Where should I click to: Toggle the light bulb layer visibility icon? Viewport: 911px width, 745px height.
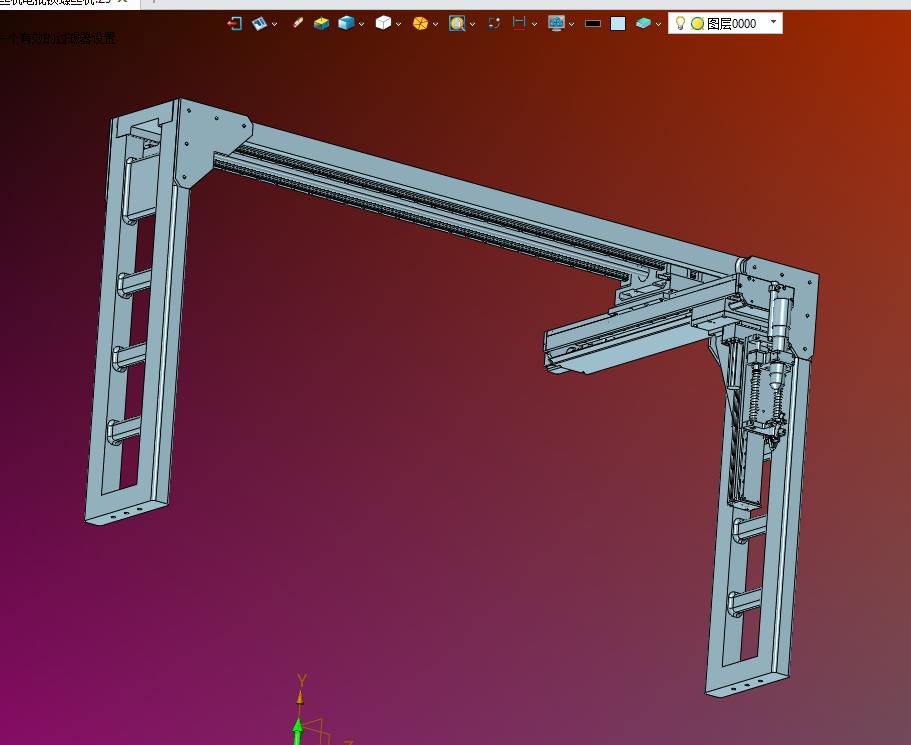click(x=680, y=23)
